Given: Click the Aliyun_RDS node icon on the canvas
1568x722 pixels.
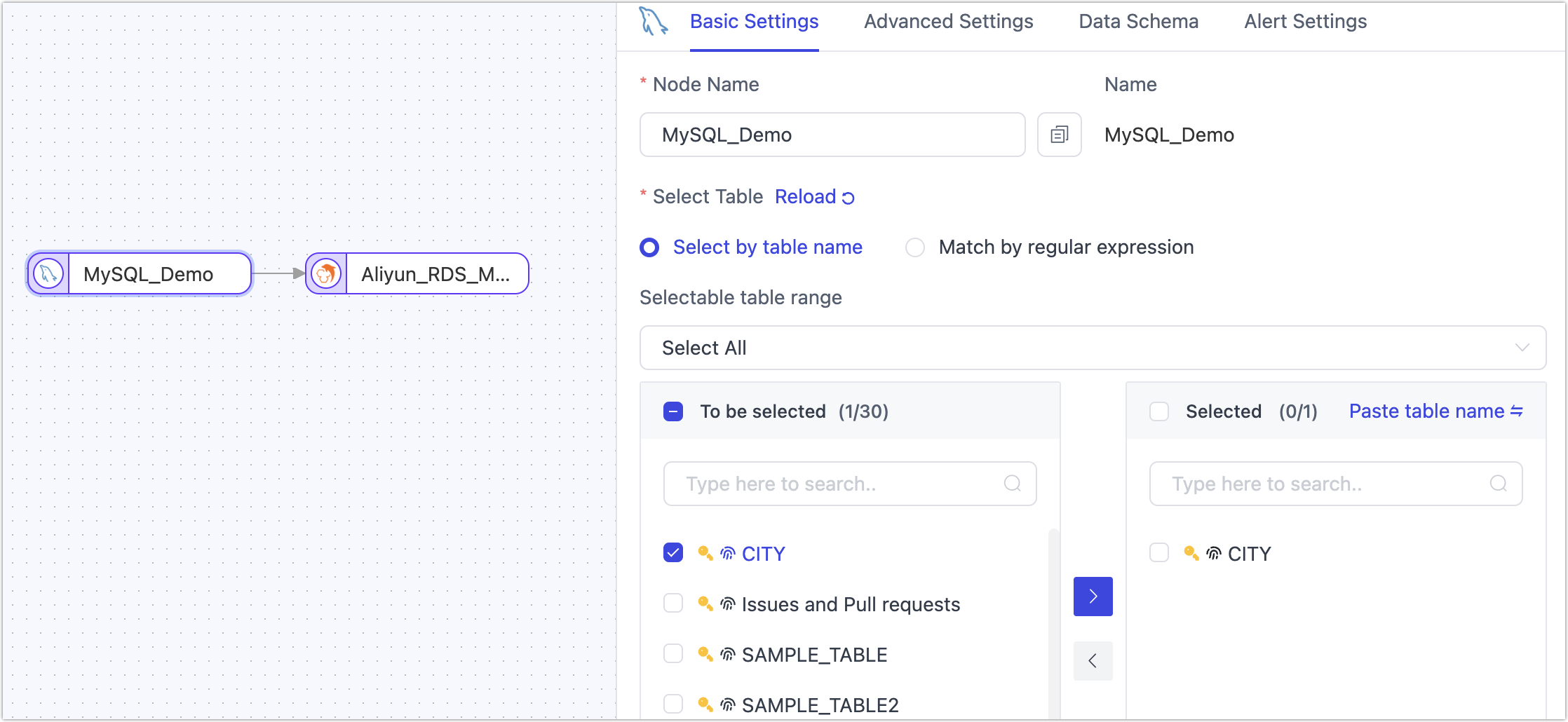Looking at the screenshot, I should [x=325, y=273].
